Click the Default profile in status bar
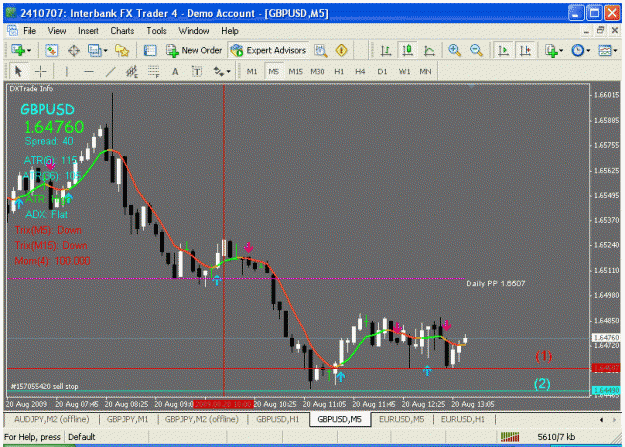The width and height of the screenshot is (625, 447). pyautogui.click(x=82, y=437)
